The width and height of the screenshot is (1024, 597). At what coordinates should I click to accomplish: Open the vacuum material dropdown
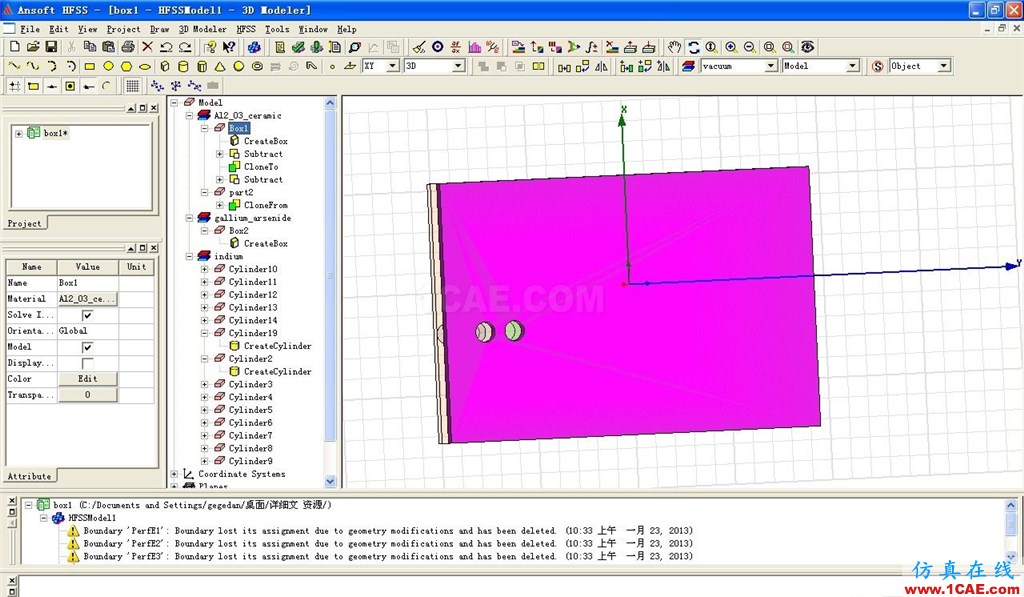[771, 66]
